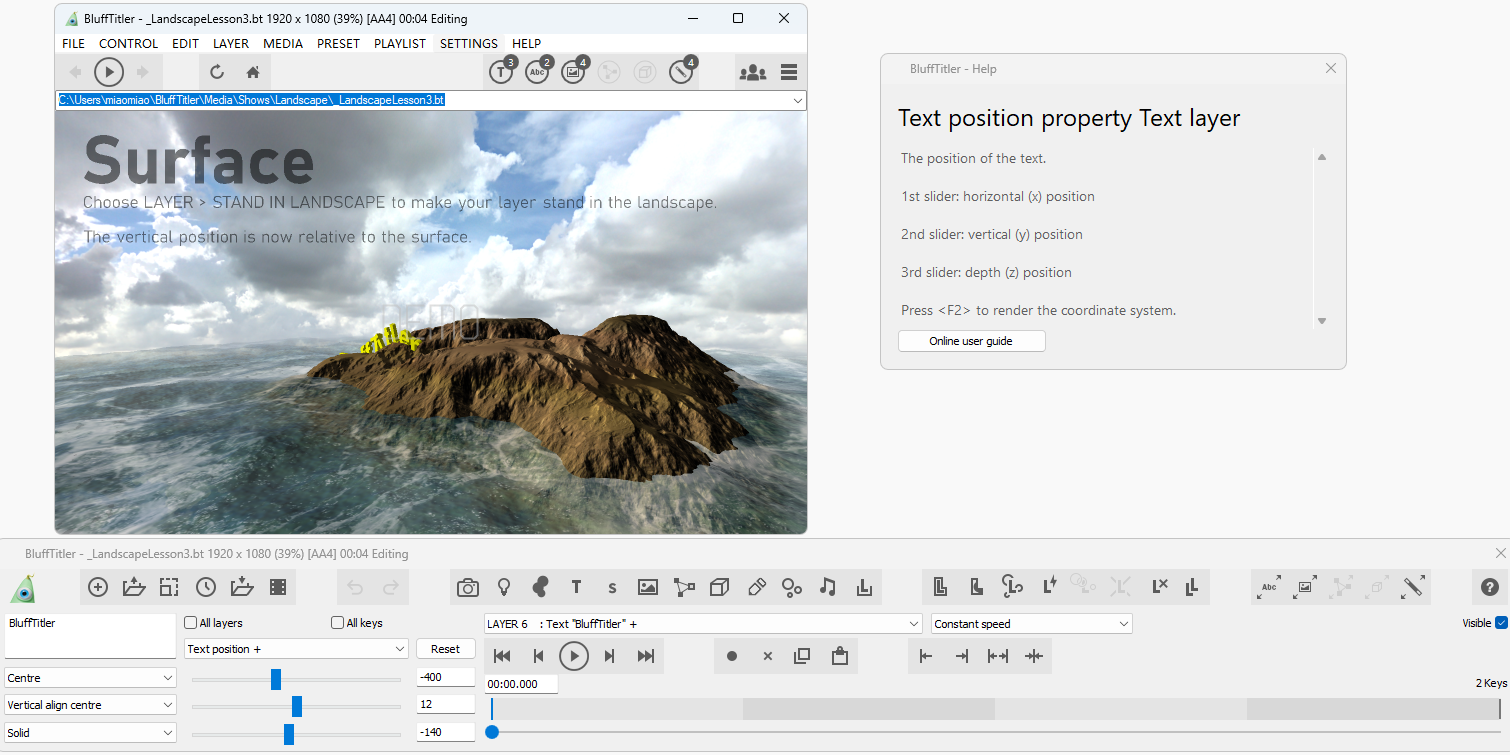The image size is (1510, 755).
Task: Open the PLAYLIST menu
Action: (399, 44)
